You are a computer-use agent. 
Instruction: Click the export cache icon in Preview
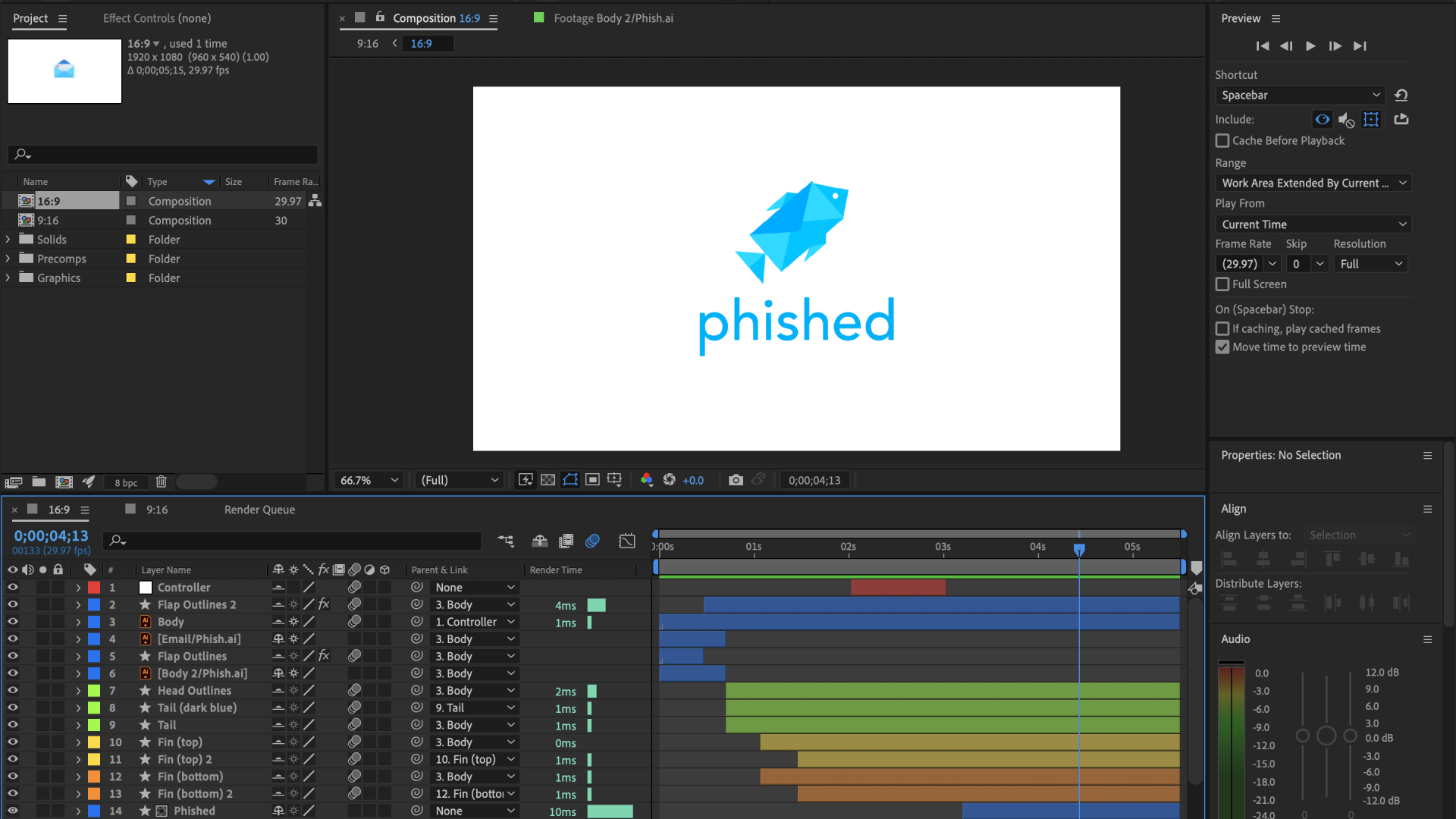(1401, 120)
